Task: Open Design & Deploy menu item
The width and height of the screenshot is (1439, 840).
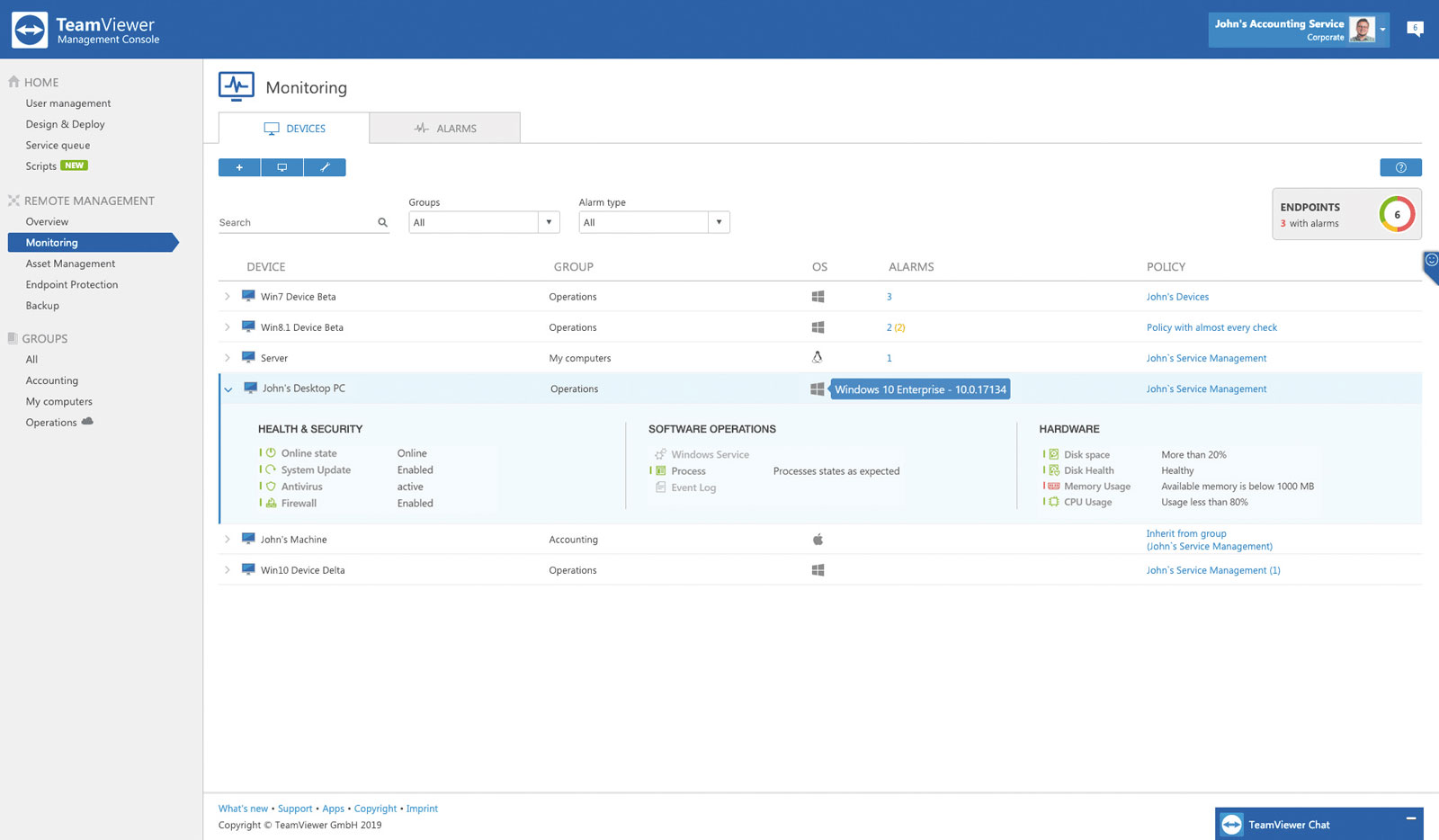Action: pos(65,124)
